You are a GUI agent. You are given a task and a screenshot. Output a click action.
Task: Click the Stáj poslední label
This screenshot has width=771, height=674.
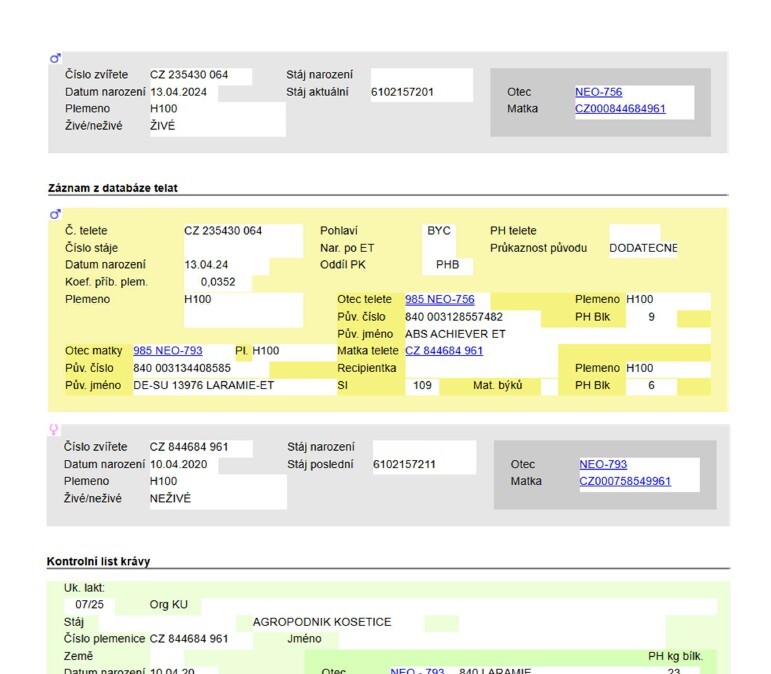click(x=320, y=464)
